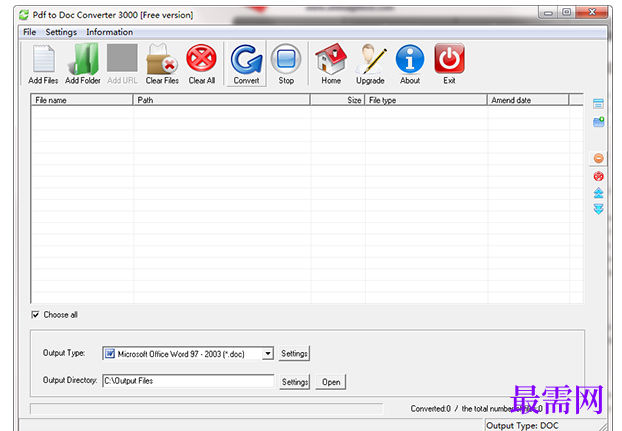The width and height of the screenshot is (622, 431).
Task: Expand the Output Type dropdown arrow
Action: 268,353
